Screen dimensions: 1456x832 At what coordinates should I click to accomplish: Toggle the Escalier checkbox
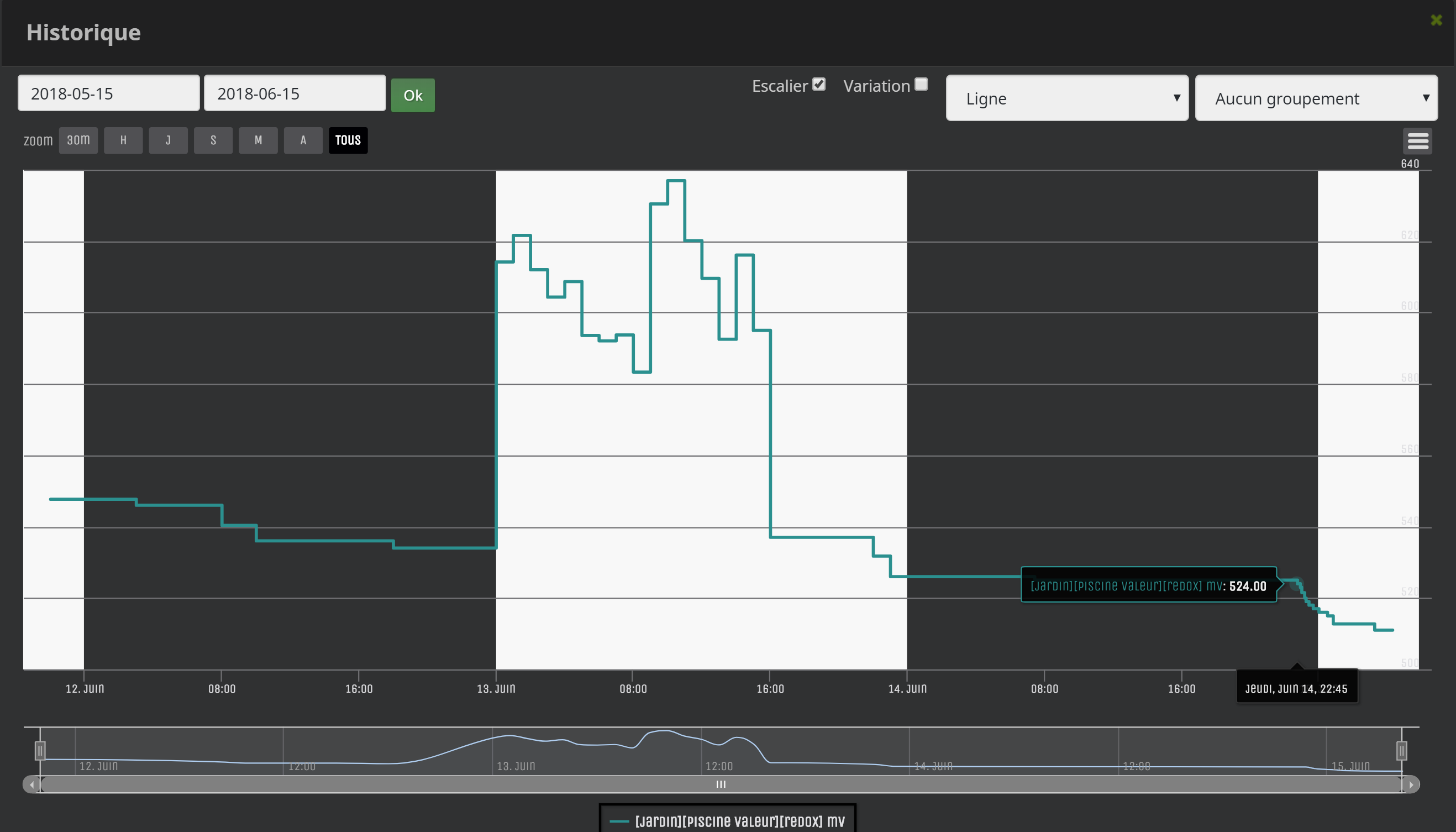pyautogui.click(x=819, y=85)
